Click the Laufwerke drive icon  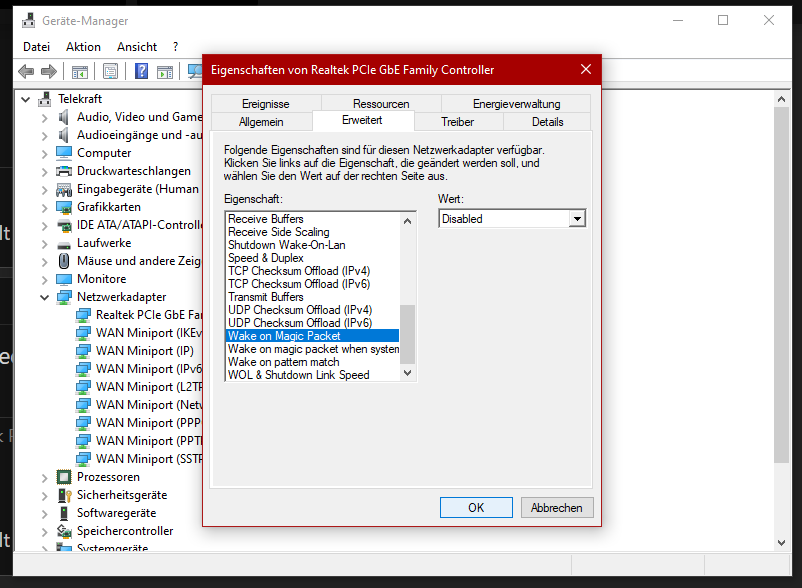64,244
